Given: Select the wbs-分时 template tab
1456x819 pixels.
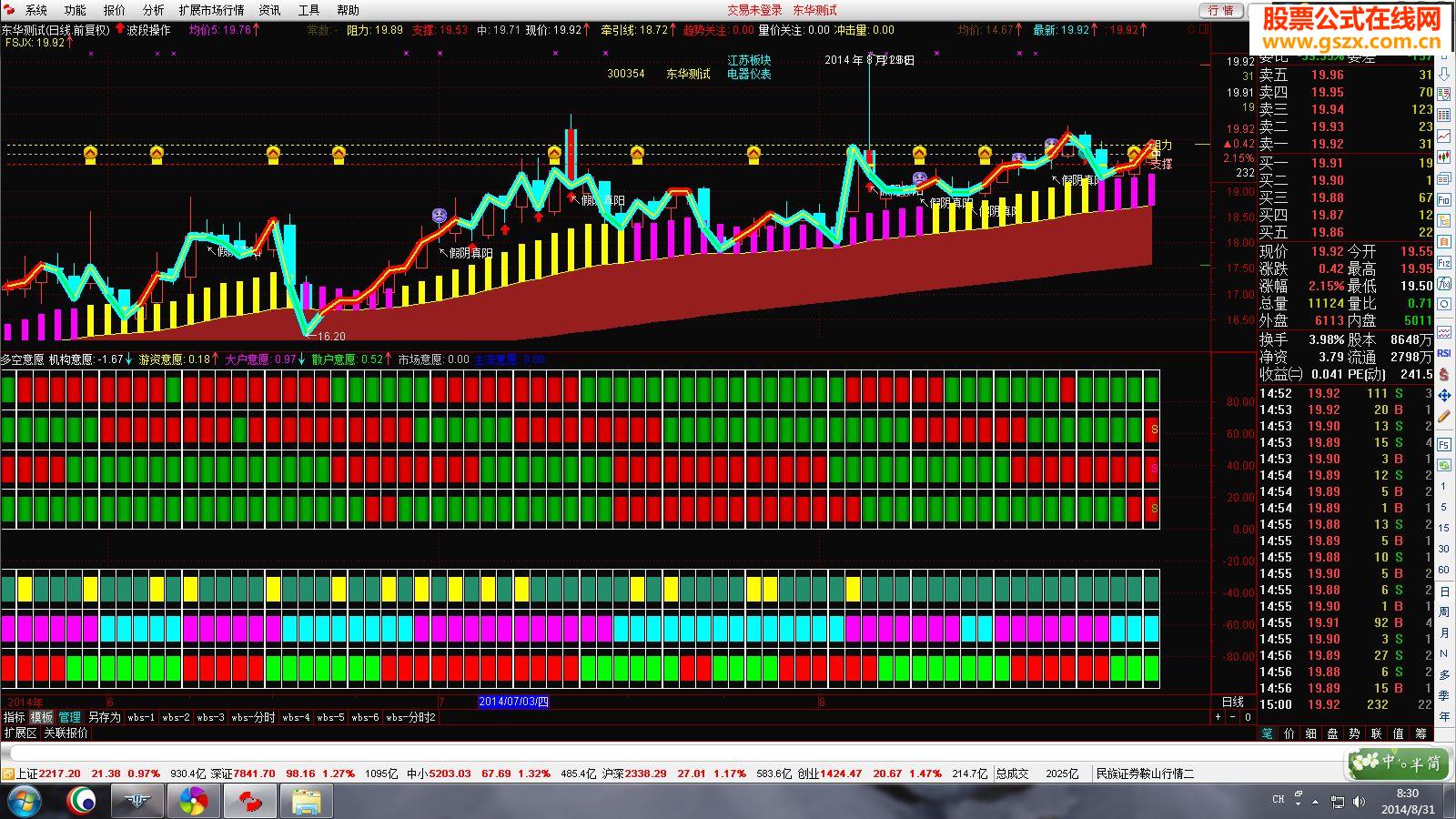Looking at the screenshot, I should point(253,717).
